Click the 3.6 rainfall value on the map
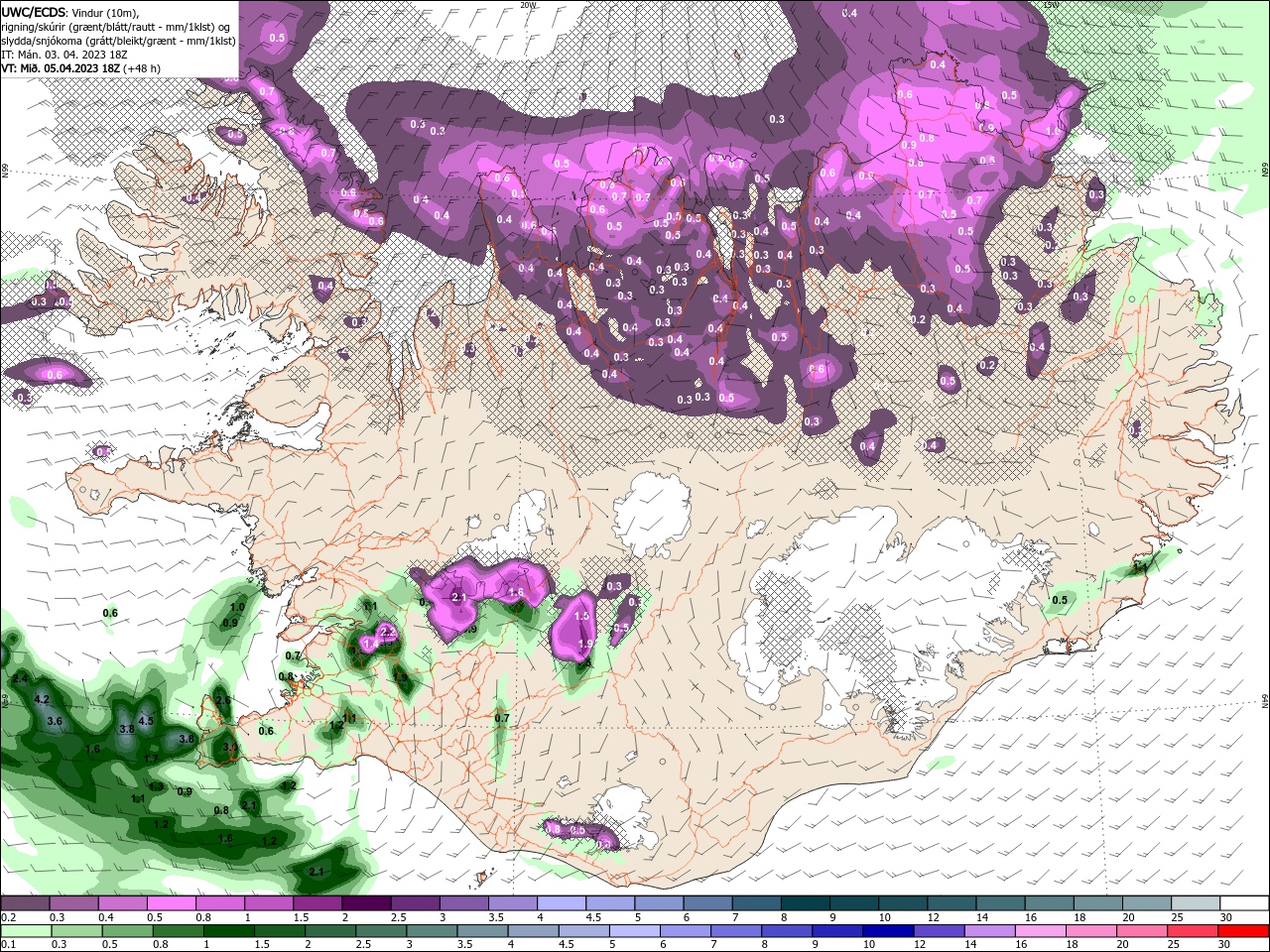Viewport: 1270px width, 952px height. [x=55, y=721]
